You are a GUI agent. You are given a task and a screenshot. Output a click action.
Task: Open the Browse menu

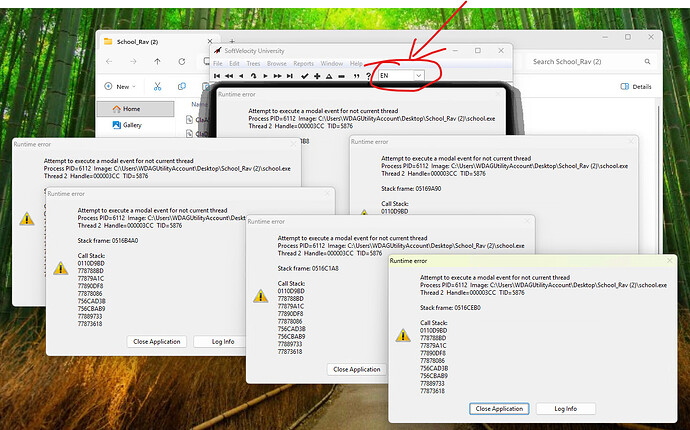(x=277, y=64)
